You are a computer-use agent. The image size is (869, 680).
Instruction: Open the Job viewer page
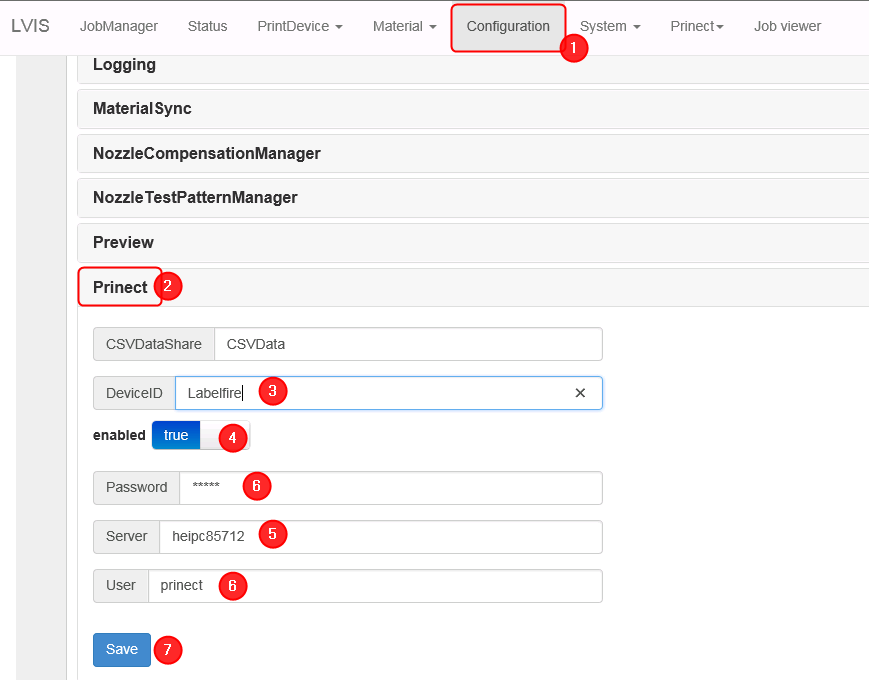787,27
